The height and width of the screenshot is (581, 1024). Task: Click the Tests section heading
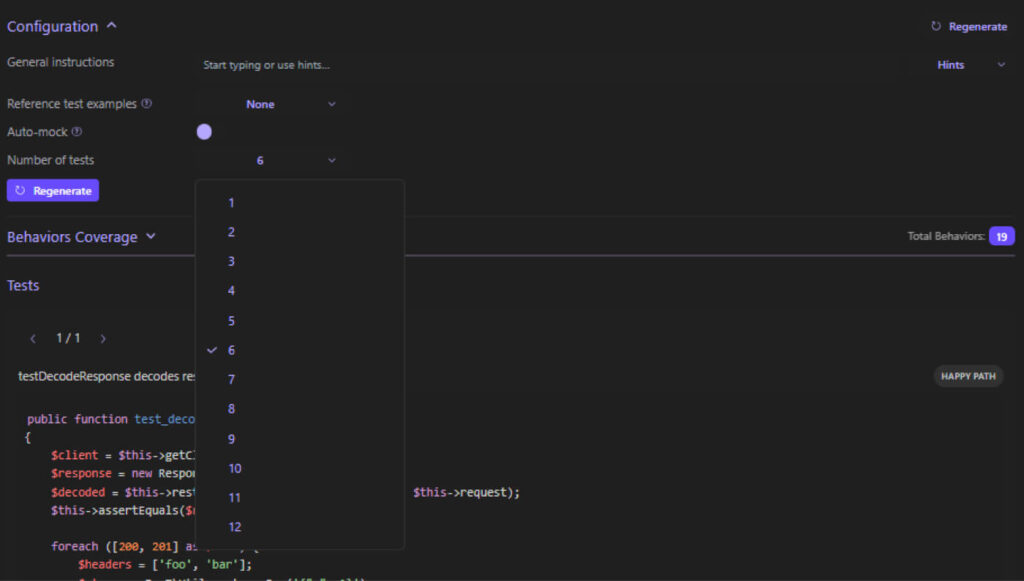[x=23, y=285]
